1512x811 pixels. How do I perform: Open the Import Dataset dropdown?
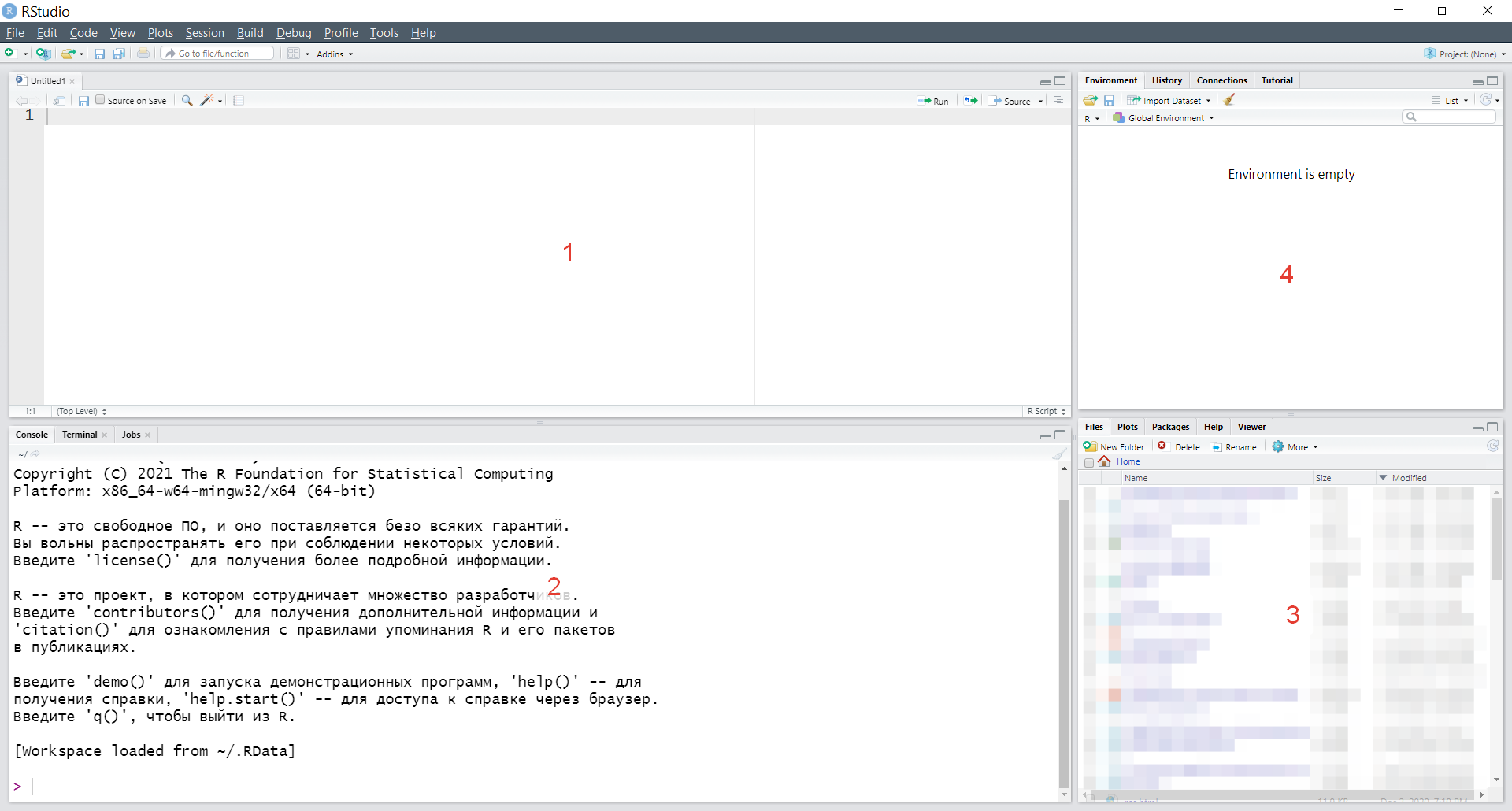[1169, 101]
